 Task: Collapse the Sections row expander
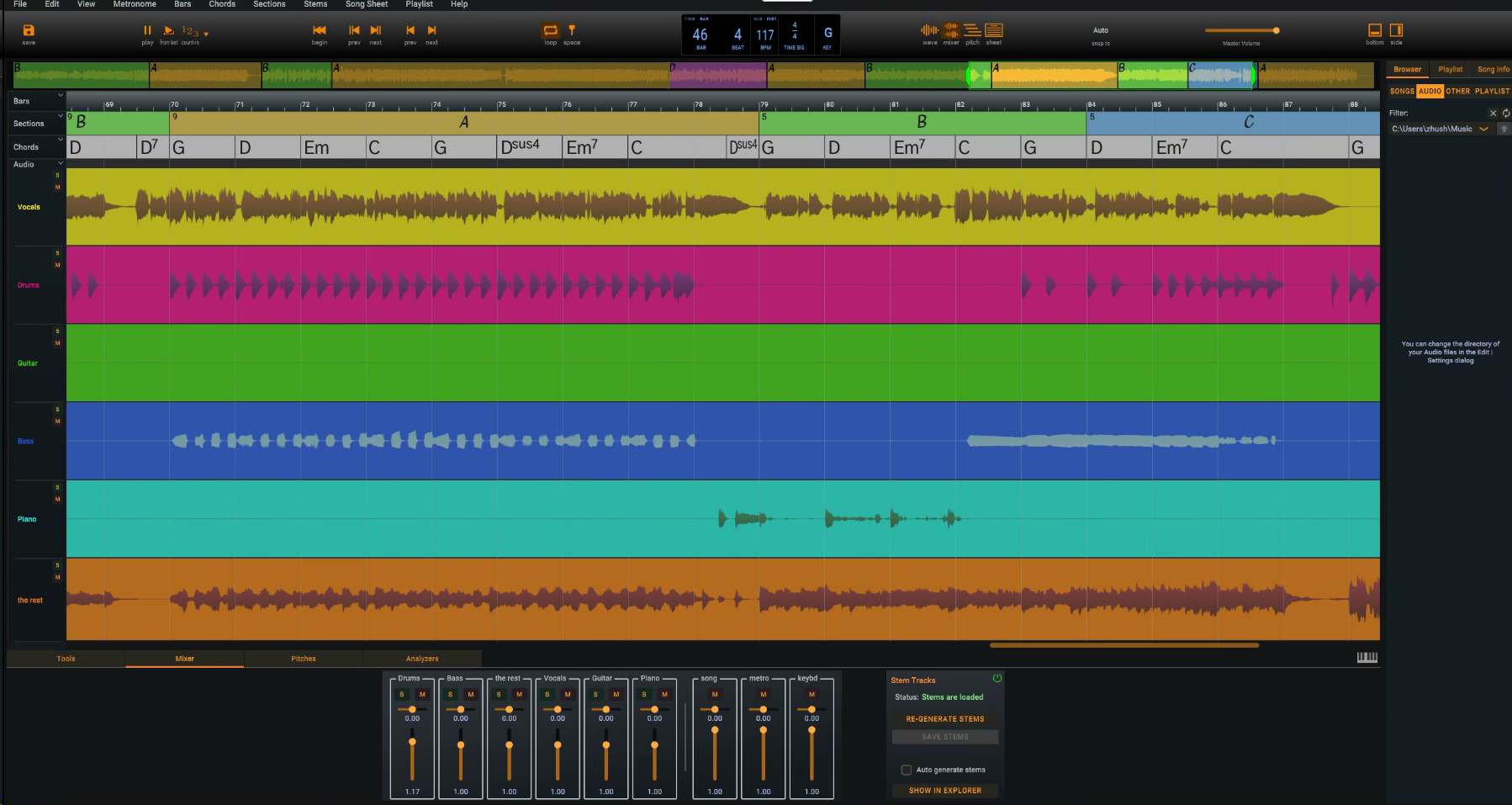tap(61, 116)
